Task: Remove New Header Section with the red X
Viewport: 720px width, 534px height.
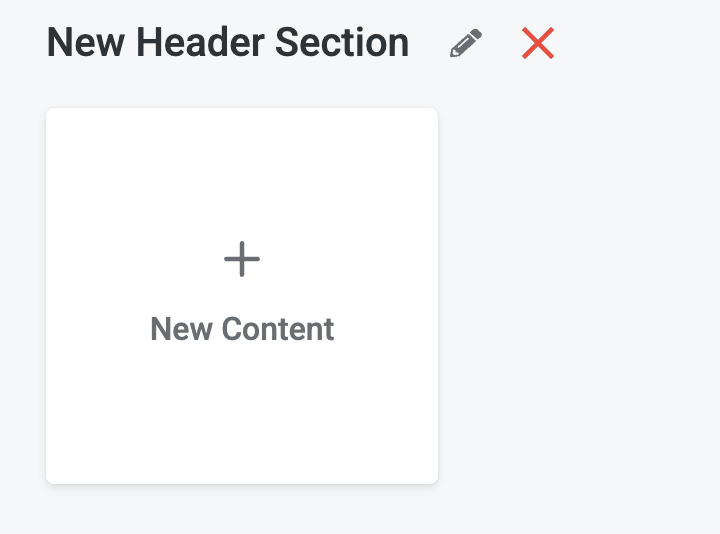Action: click(x=538, y=43)
